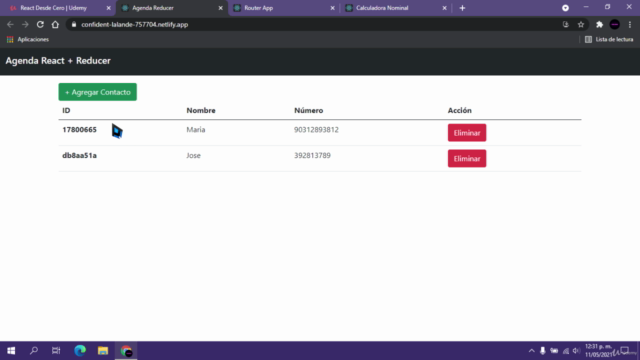Select ID cell db8aa51a
The image size is (640, 360).
(x=79, y=156)
